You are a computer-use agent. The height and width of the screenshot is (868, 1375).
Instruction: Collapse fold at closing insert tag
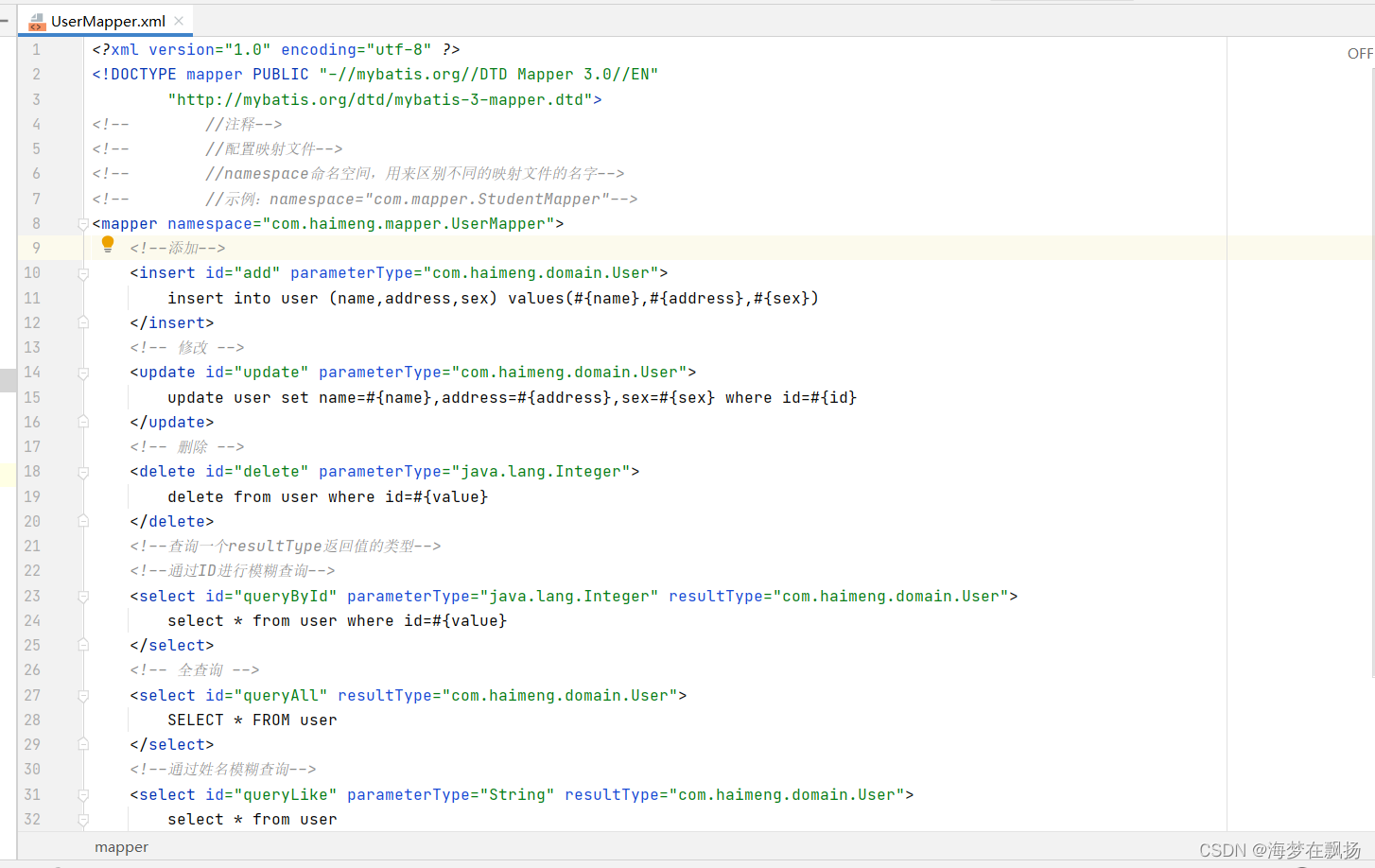[83, 323]
